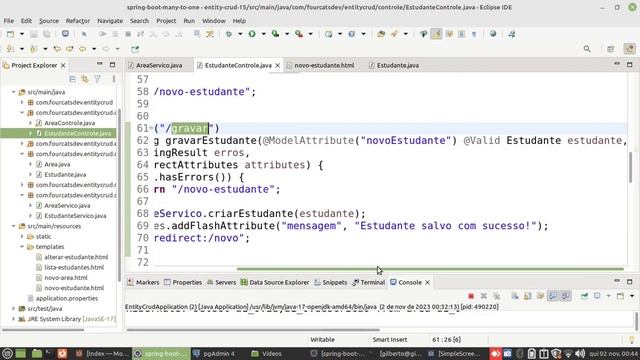Open Display Selected Console dropdown arrow
Screen dimensions: 640x360
click(609, 296)
